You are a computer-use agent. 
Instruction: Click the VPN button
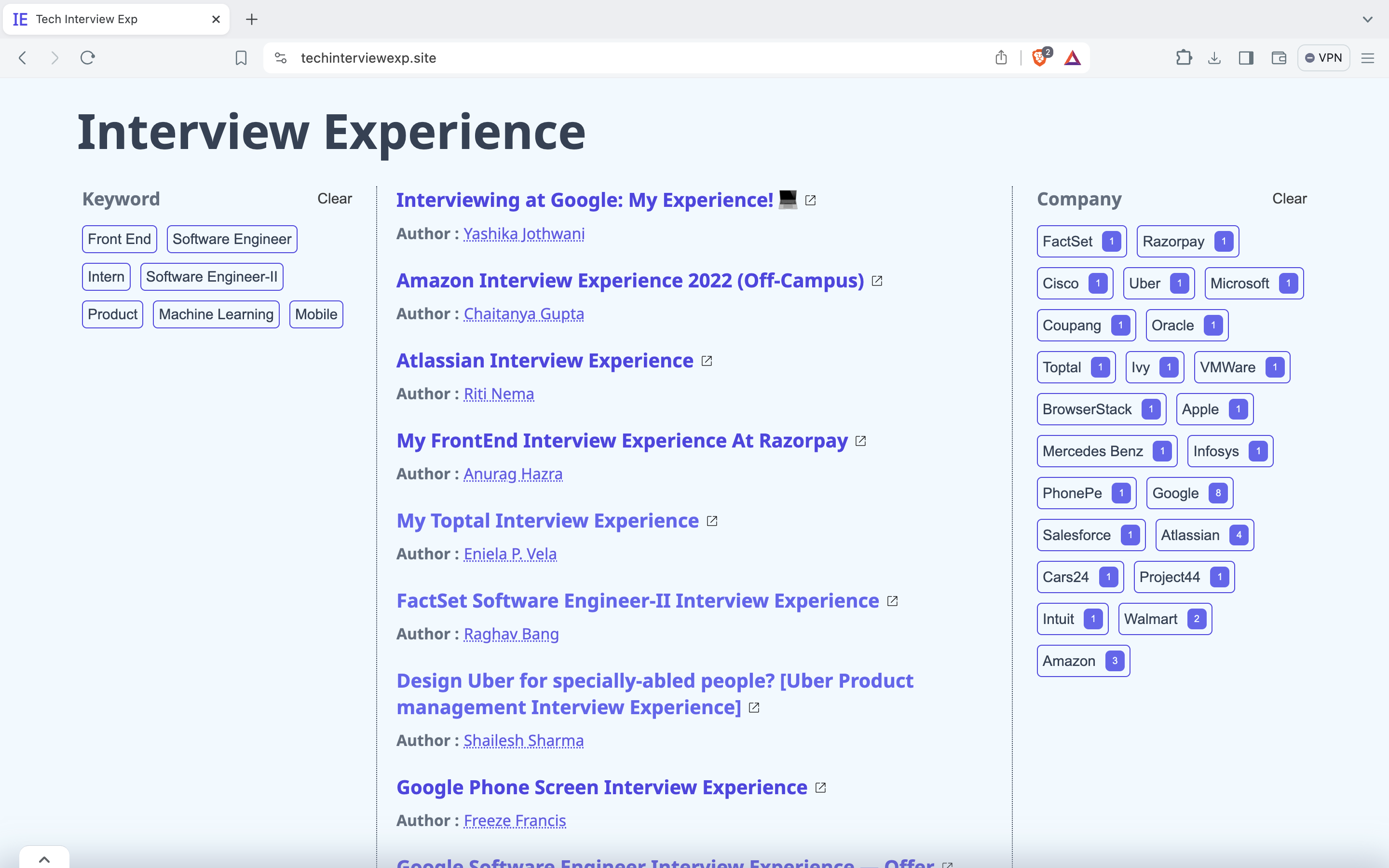[x=1323, y=58]
